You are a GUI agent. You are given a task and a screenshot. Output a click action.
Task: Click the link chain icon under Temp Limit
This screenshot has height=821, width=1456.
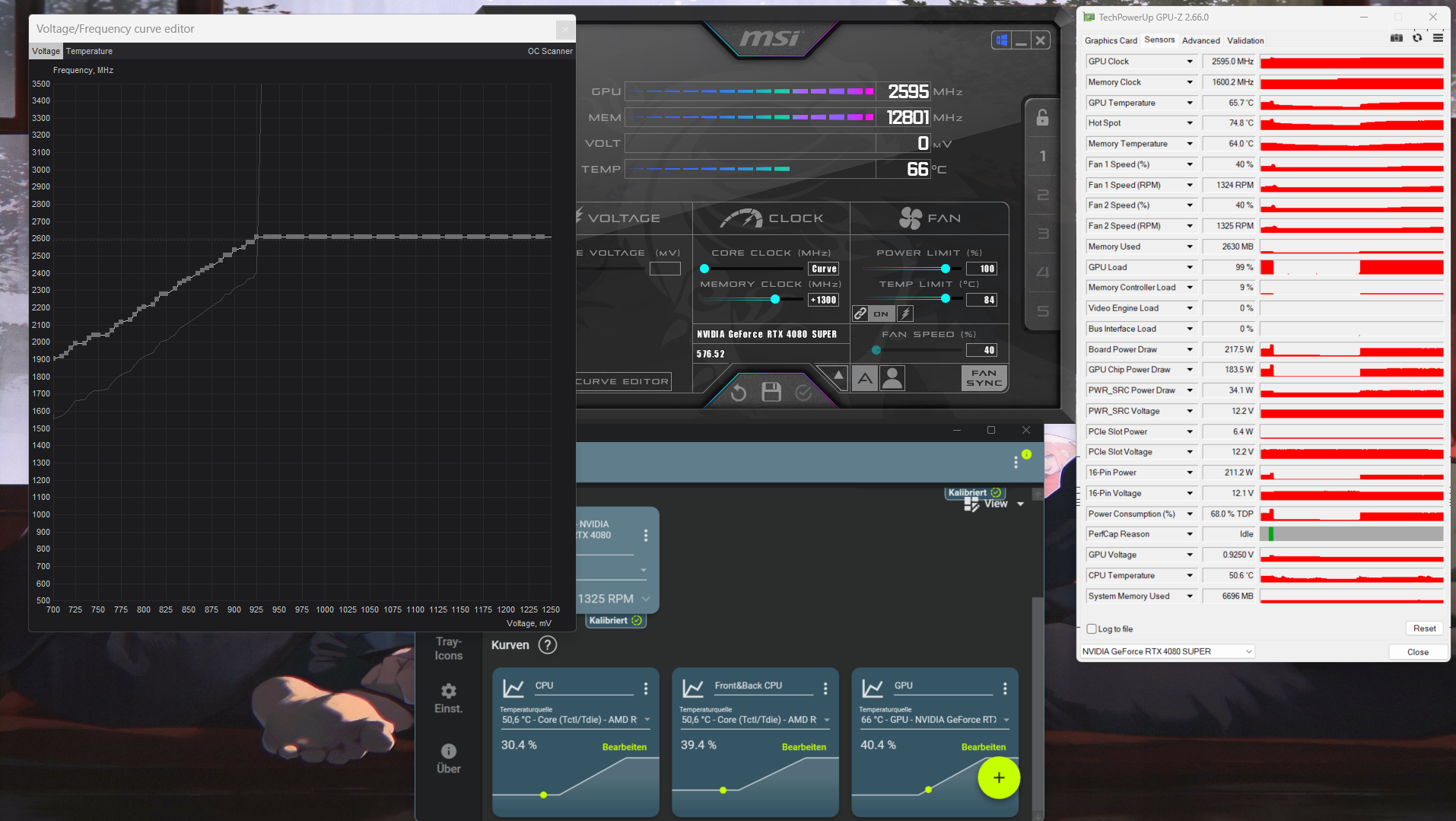[860, 313]
